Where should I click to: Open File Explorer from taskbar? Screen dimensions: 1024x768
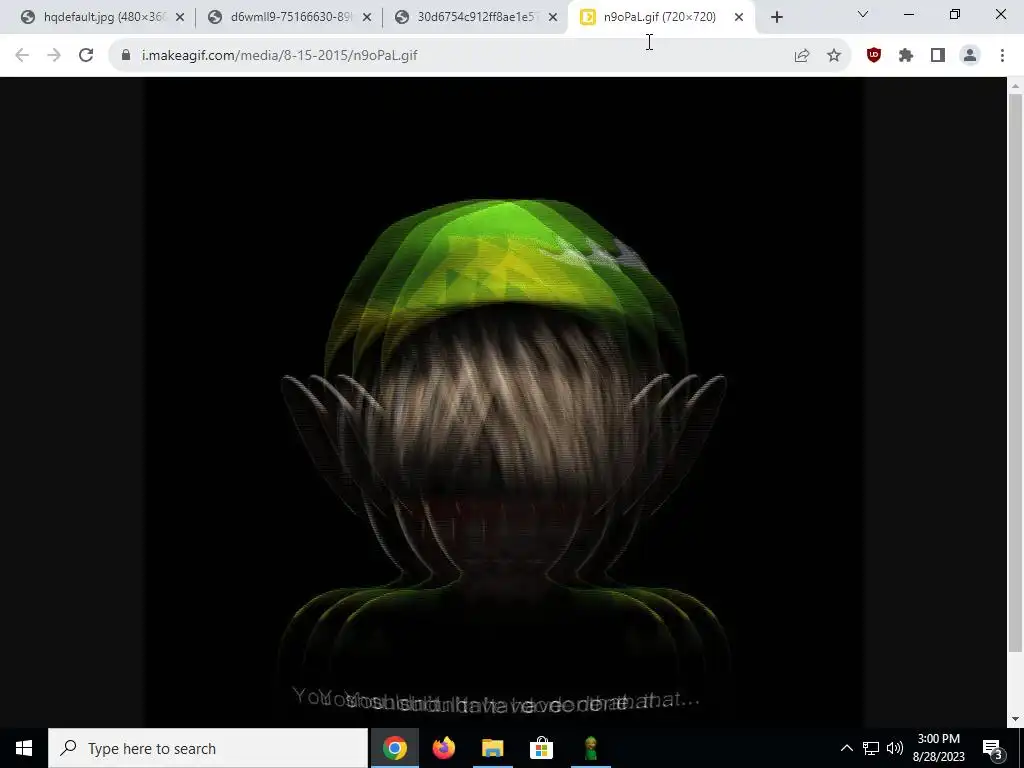pyautogui.click(x=492, y=748)
